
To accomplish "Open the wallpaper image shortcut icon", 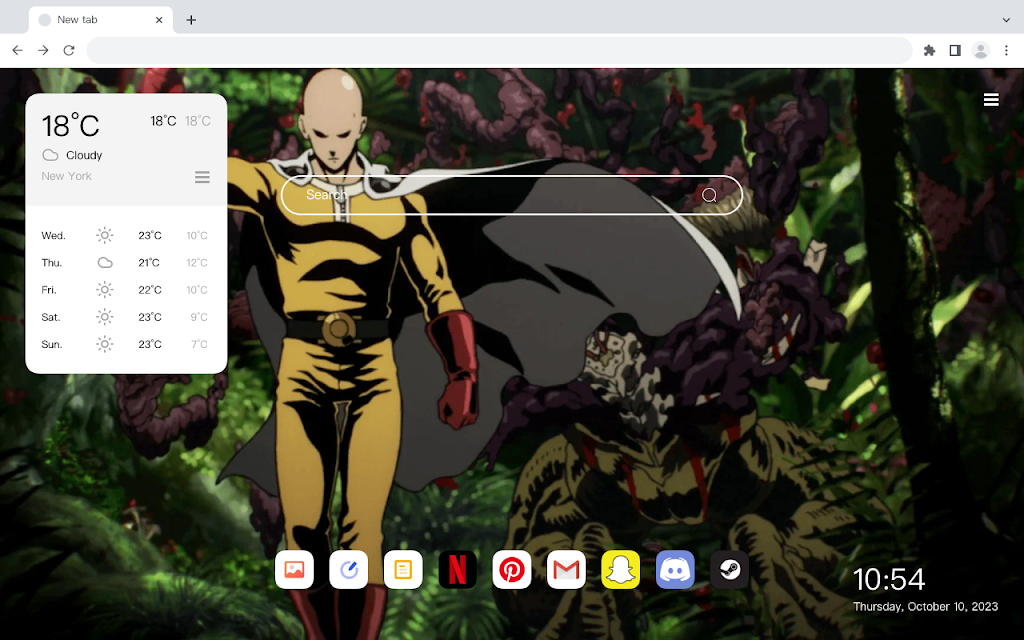I will click(x=294, y=569).
